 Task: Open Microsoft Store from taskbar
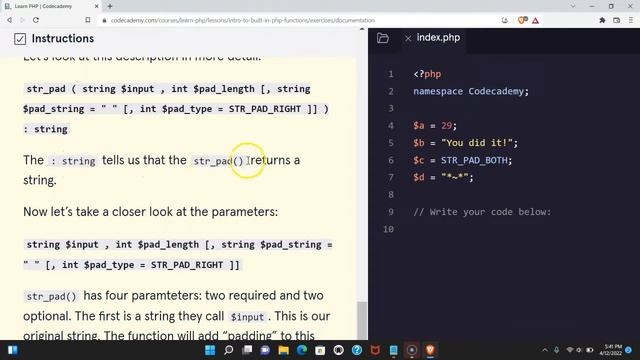[x=320, y=350]
